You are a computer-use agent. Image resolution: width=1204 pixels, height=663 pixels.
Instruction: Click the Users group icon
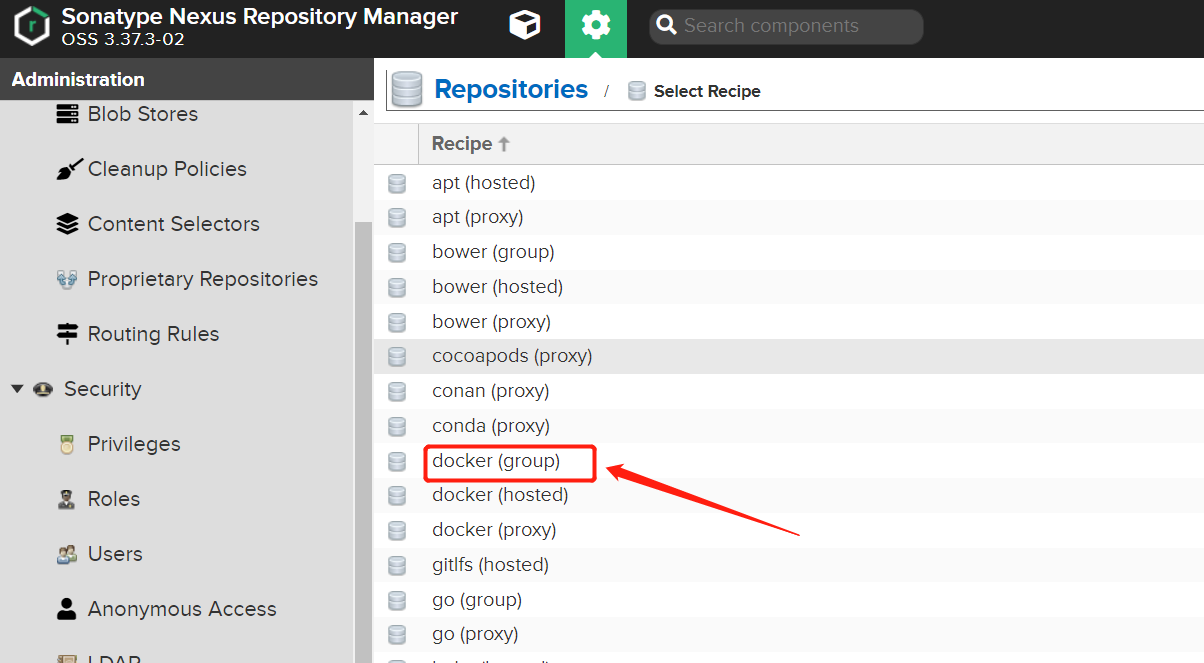point(67,554)
